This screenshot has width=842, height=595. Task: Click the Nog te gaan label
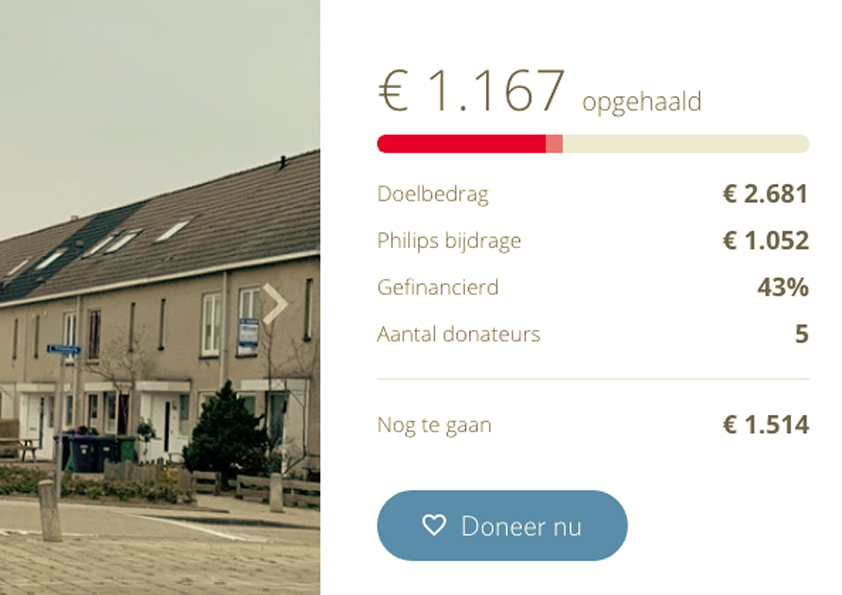click(434, 425)
